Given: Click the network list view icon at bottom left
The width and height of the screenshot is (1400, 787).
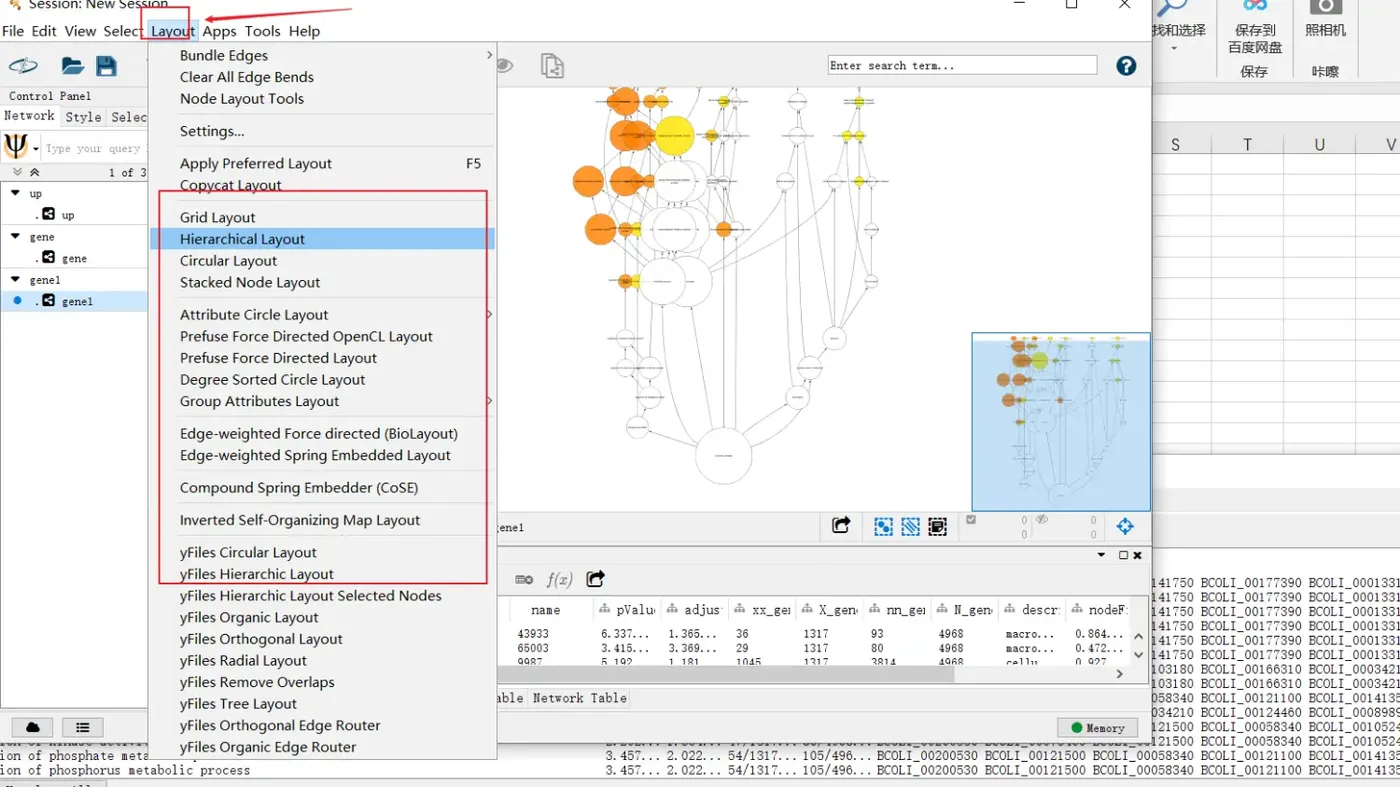Looking at the screenshot, I should click(x=83, y=727).
